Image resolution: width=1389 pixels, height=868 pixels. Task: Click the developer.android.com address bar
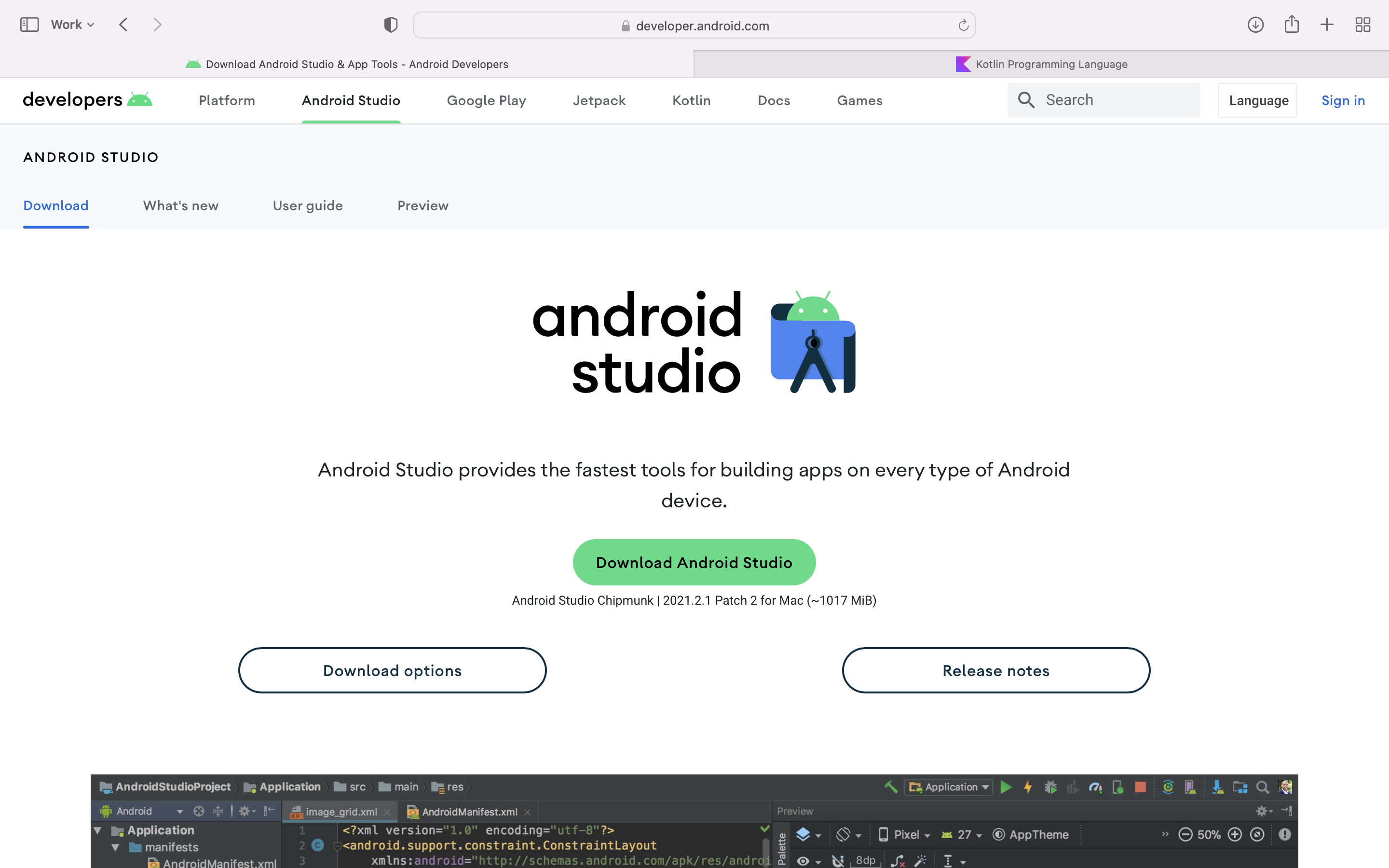tap(694, 26)
